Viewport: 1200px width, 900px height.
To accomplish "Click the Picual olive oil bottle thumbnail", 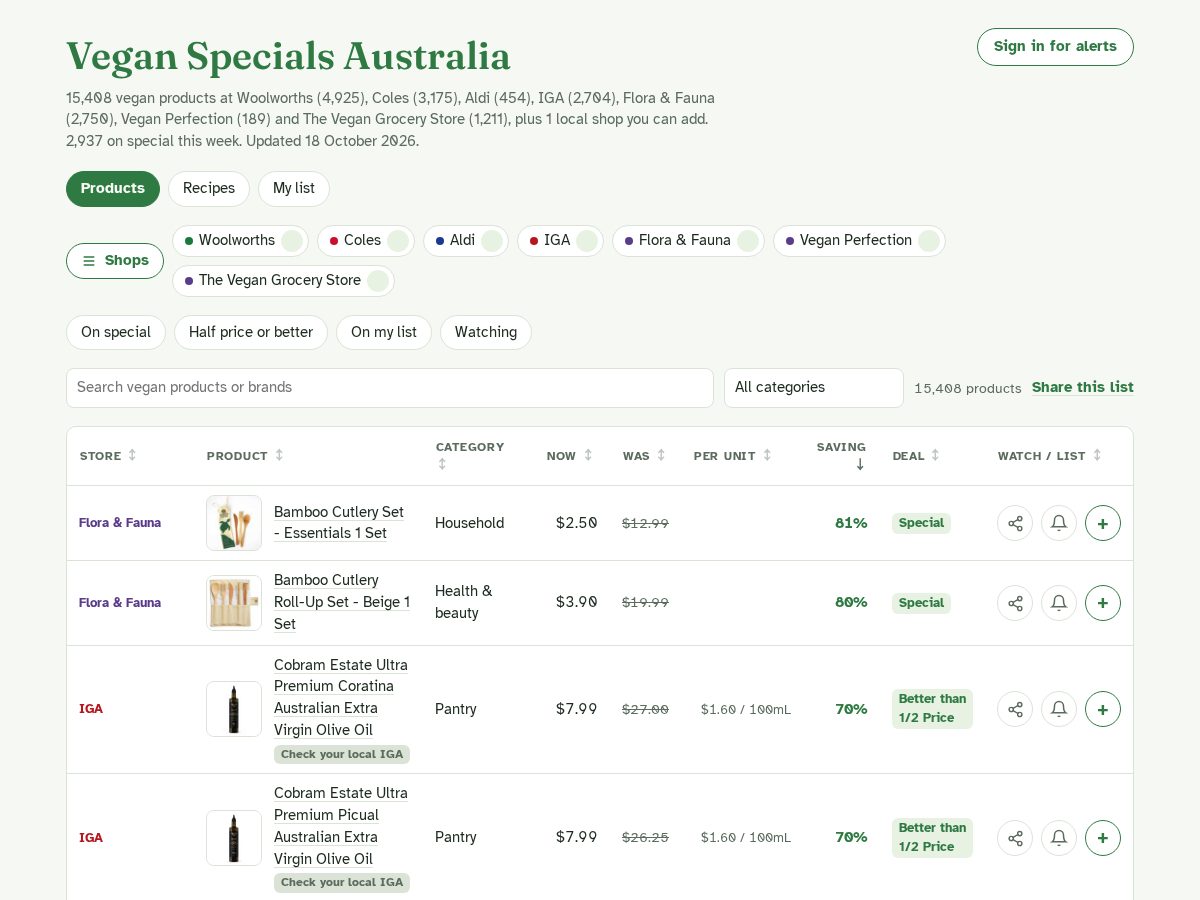I will (234, 838).
